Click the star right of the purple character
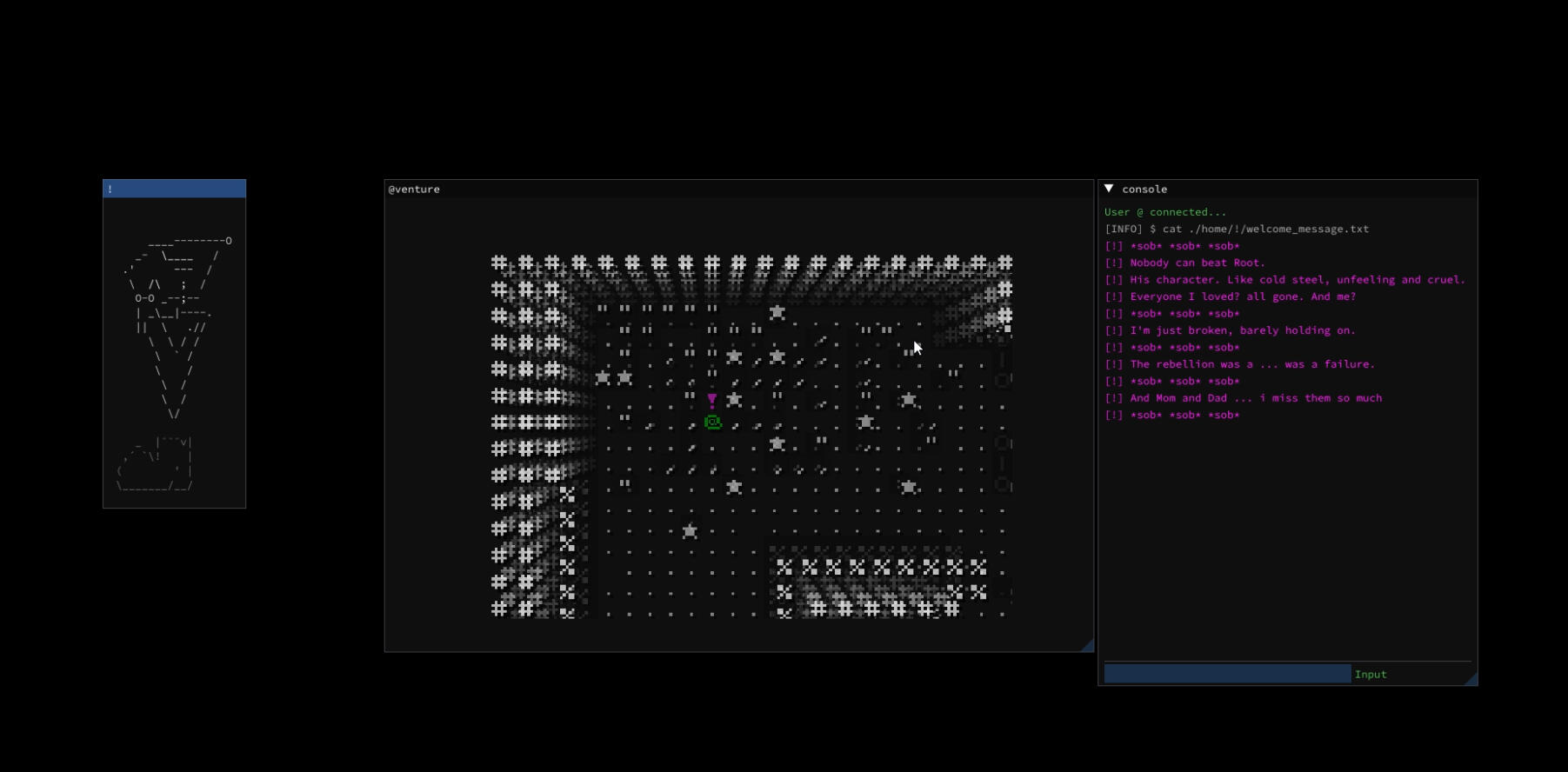Screen dimensions: 1568x772 (x=734, y=400)
